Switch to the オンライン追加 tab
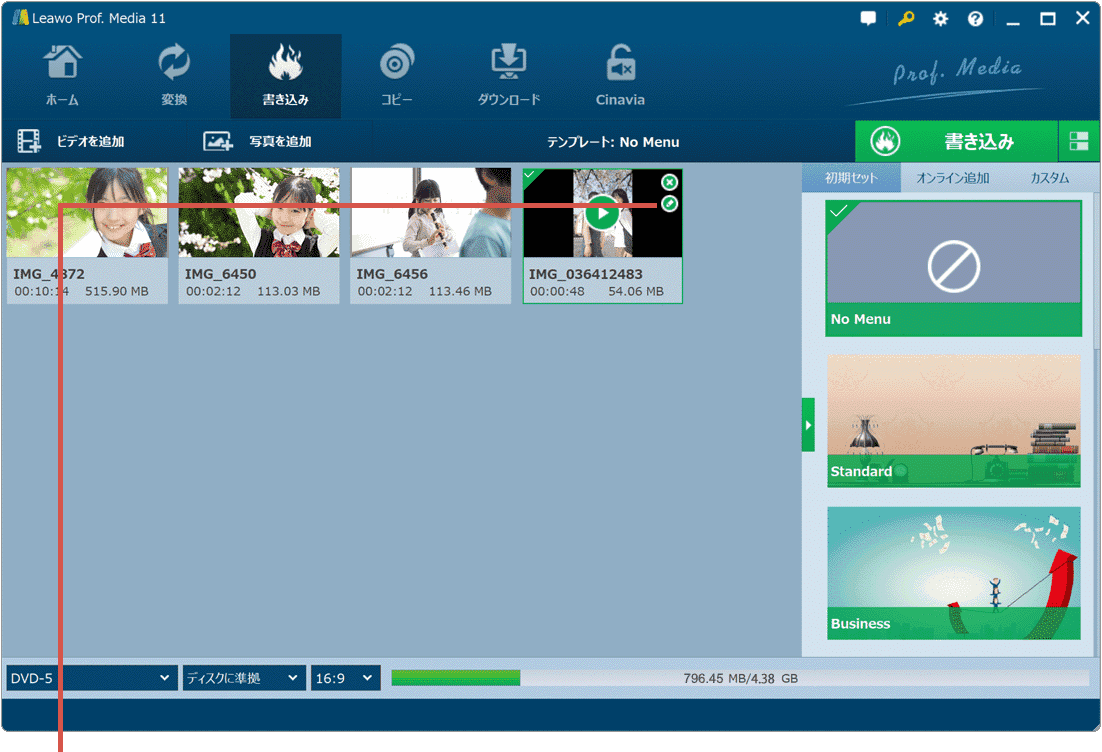1102x752 pixels. pyautogui.click(x=952, y=178)
